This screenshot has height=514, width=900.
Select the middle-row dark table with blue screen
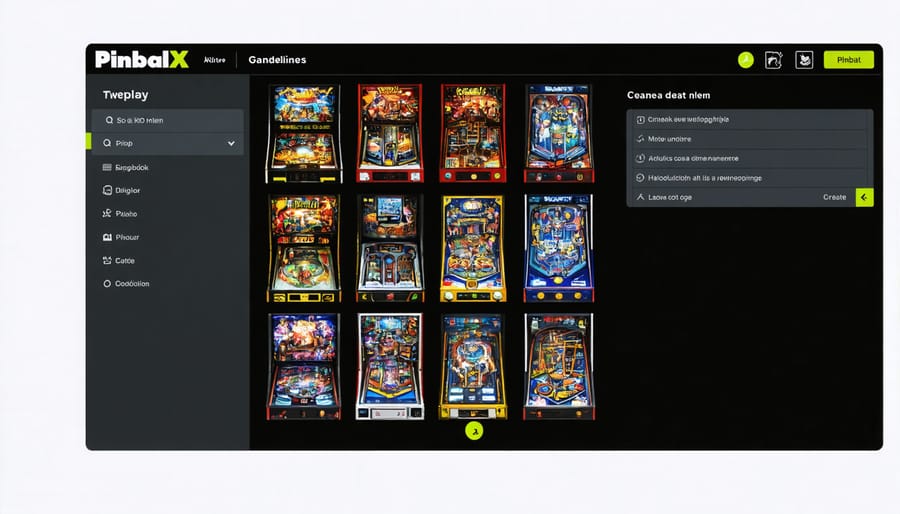pos(390,248)
